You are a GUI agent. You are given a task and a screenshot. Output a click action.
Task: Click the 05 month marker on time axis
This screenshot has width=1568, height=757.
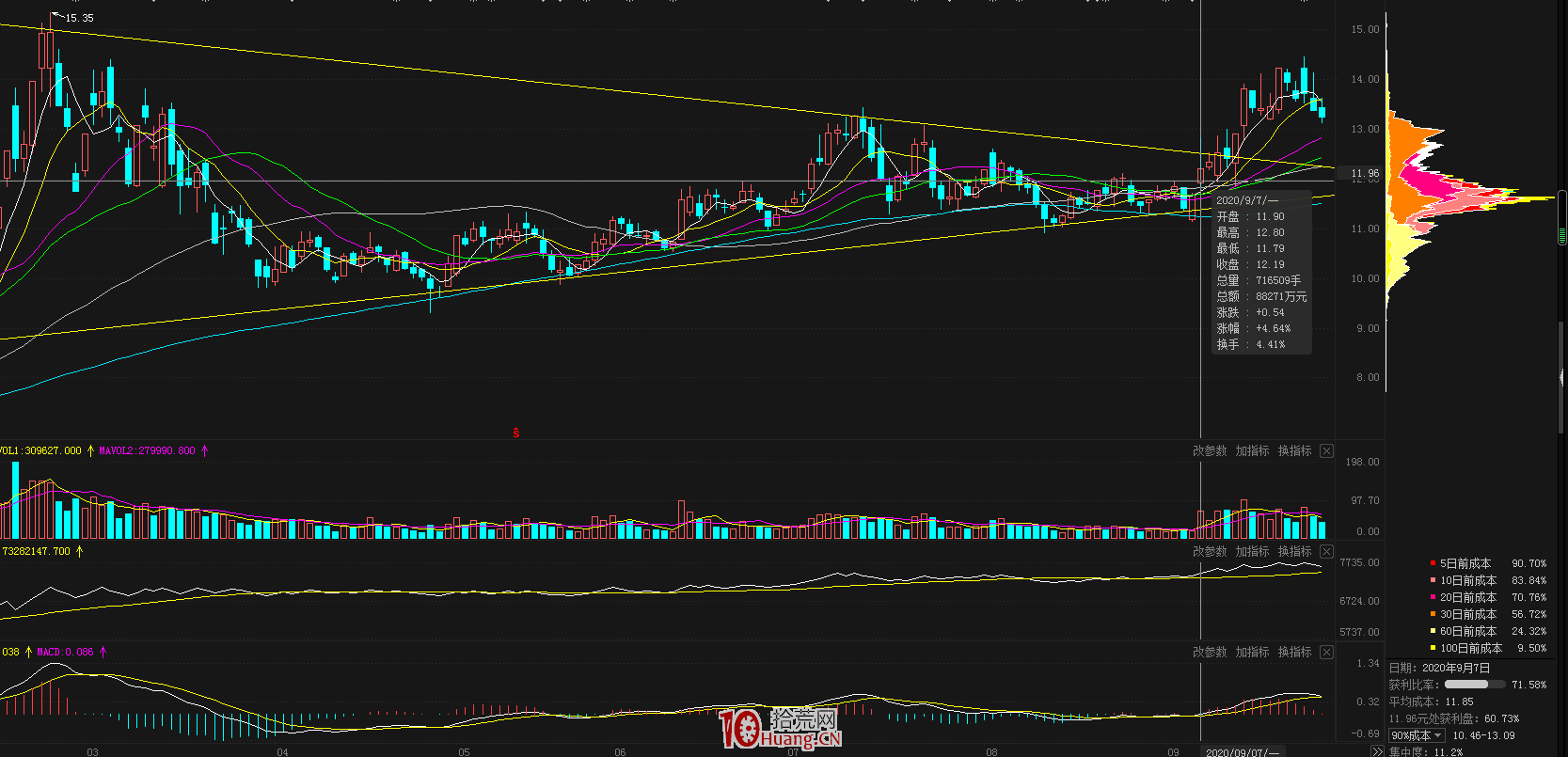coord(464,752)
